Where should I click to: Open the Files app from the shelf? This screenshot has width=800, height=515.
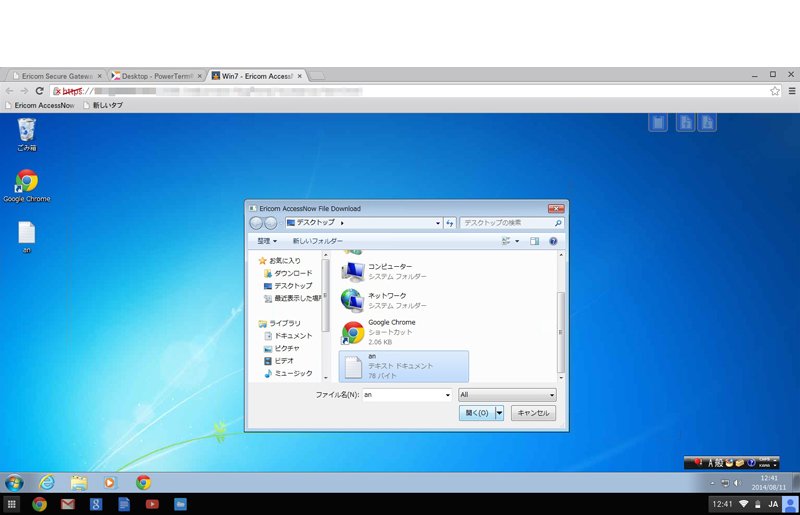pos(180,505)
